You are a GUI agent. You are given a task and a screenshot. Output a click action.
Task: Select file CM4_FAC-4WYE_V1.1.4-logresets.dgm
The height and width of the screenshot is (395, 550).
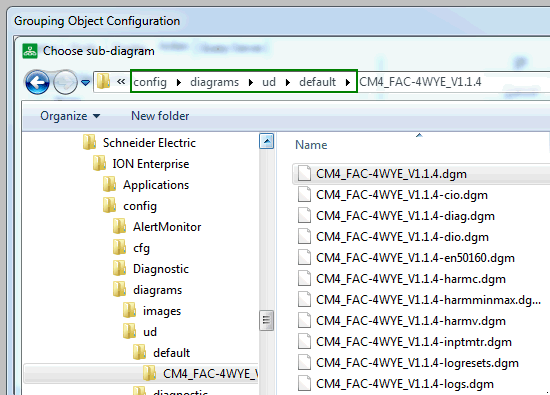(417, 363)
